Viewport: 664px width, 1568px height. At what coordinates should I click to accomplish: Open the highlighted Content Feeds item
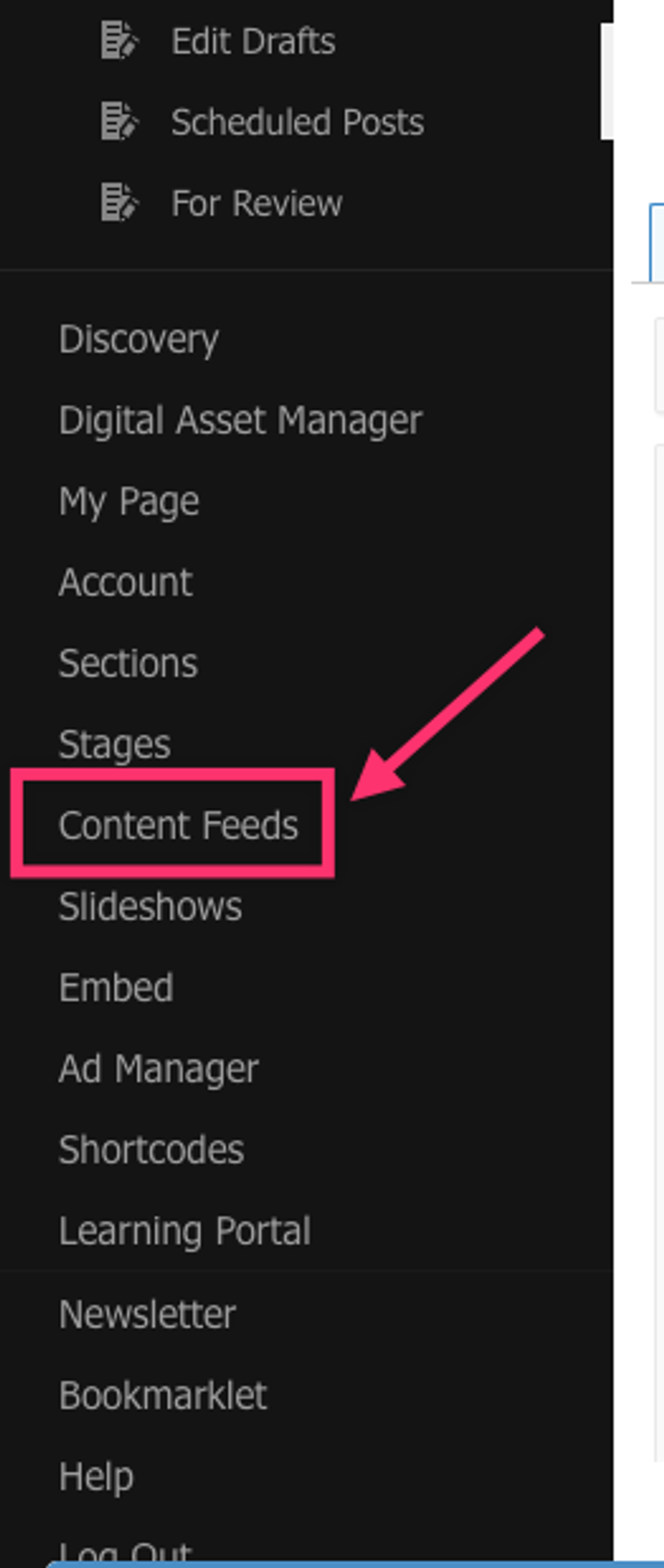178,825
